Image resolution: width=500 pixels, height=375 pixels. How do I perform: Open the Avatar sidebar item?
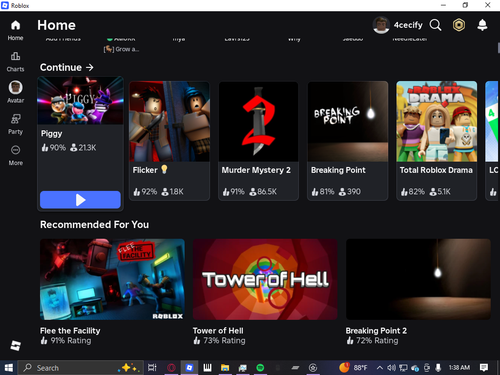tap(15, 92)
